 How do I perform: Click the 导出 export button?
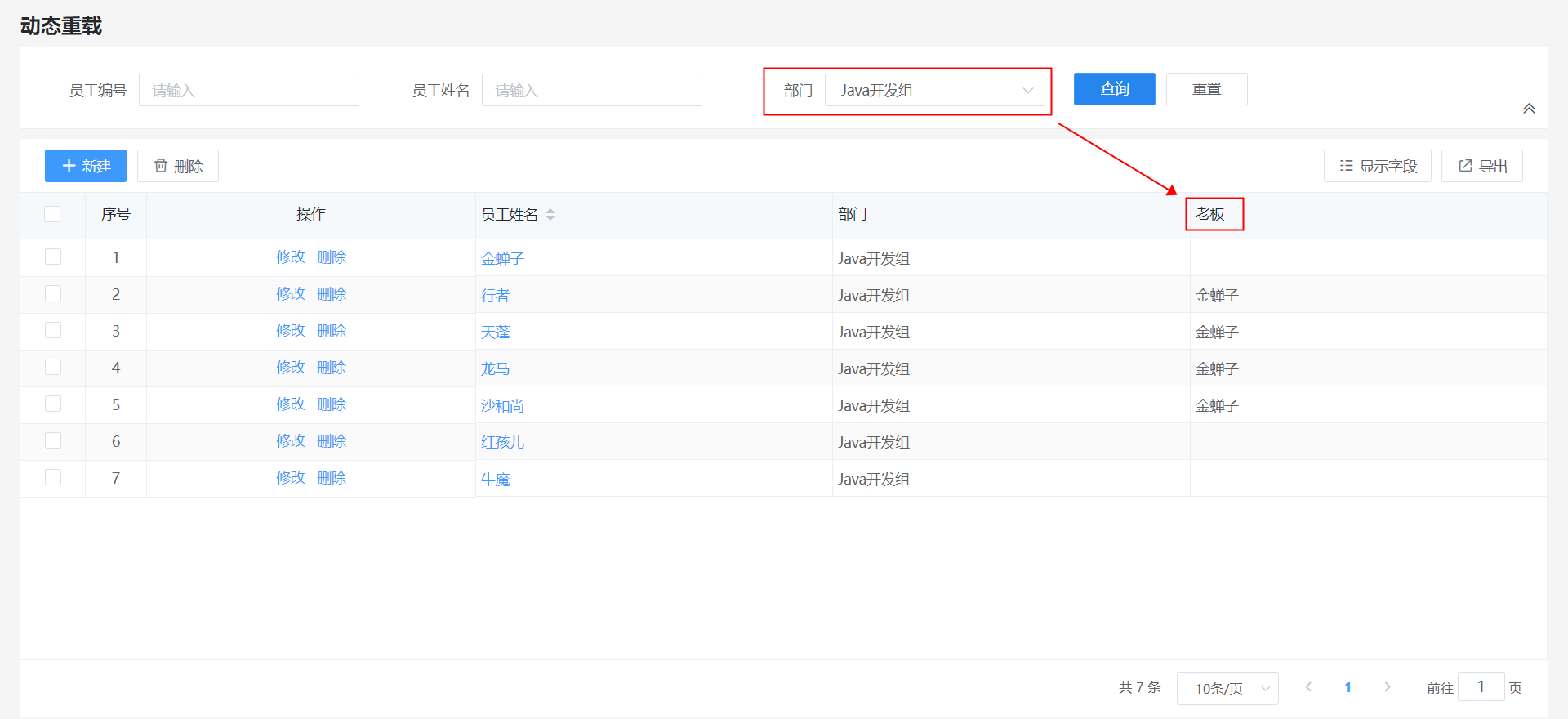(x=1481, y=166)
